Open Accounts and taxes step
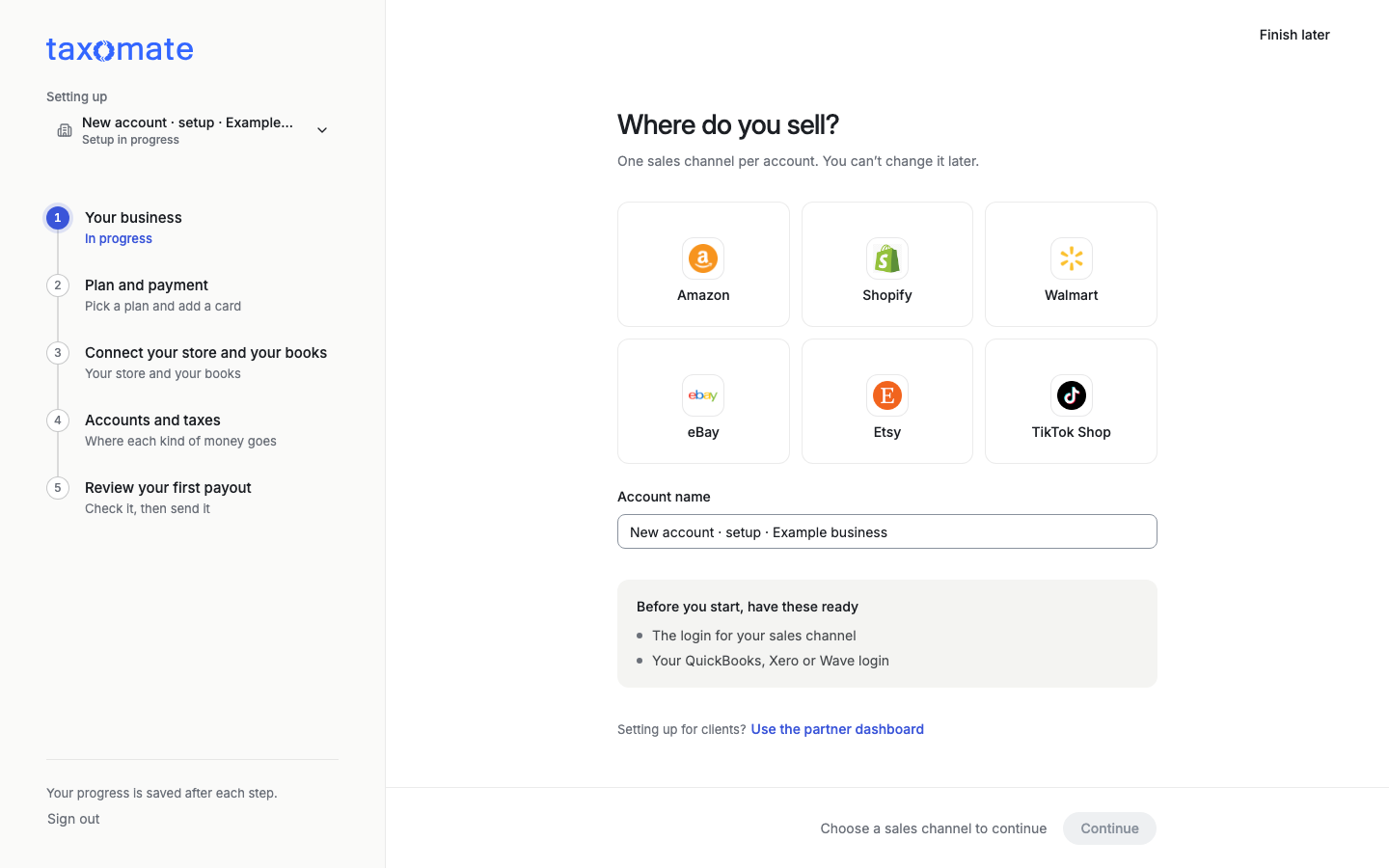This screenshot has width=1389, height=868. click(x=152, y=420)
